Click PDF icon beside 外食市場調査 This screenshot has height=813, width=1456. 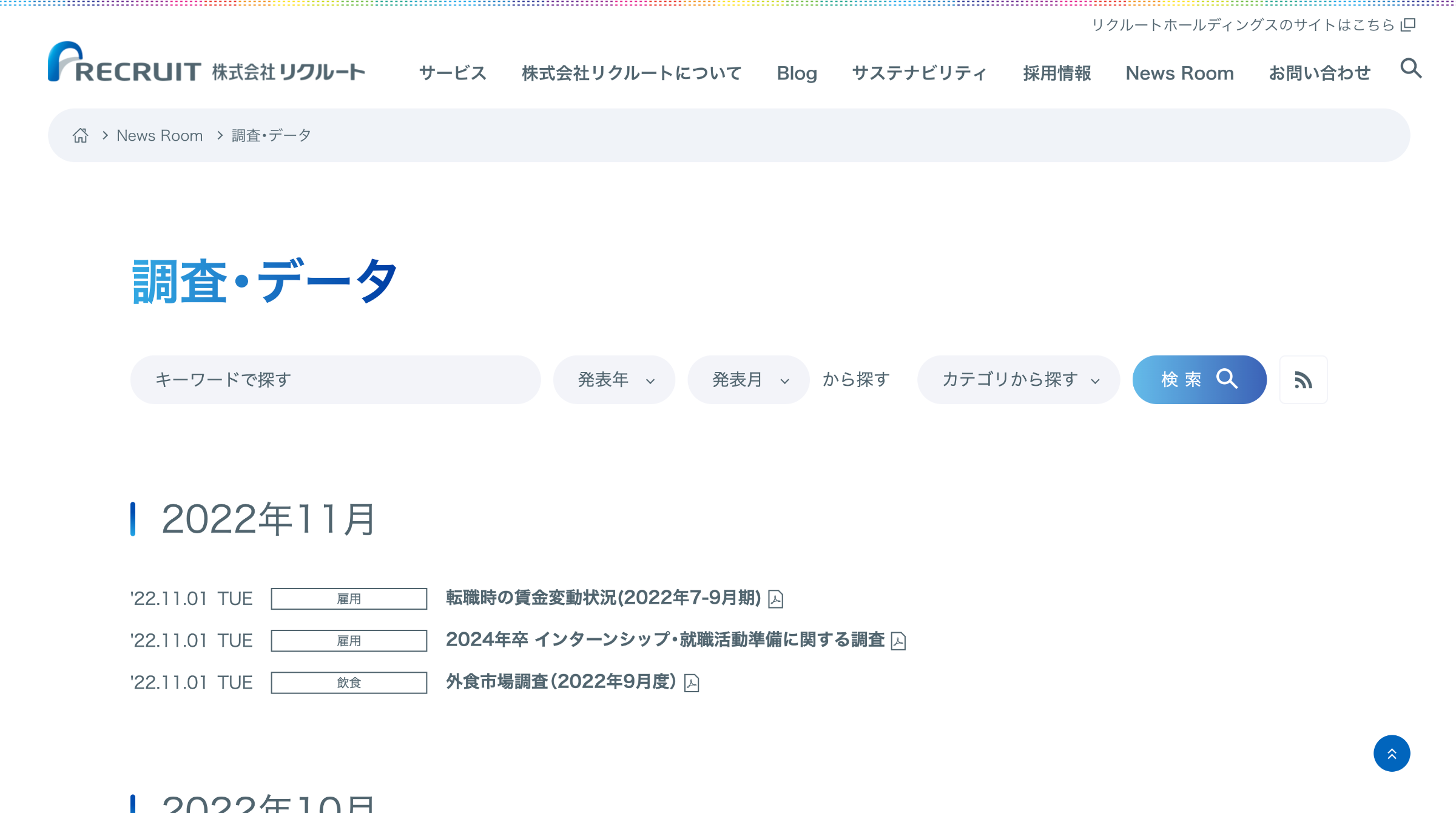pyautogui.click(x=692, y=683)
